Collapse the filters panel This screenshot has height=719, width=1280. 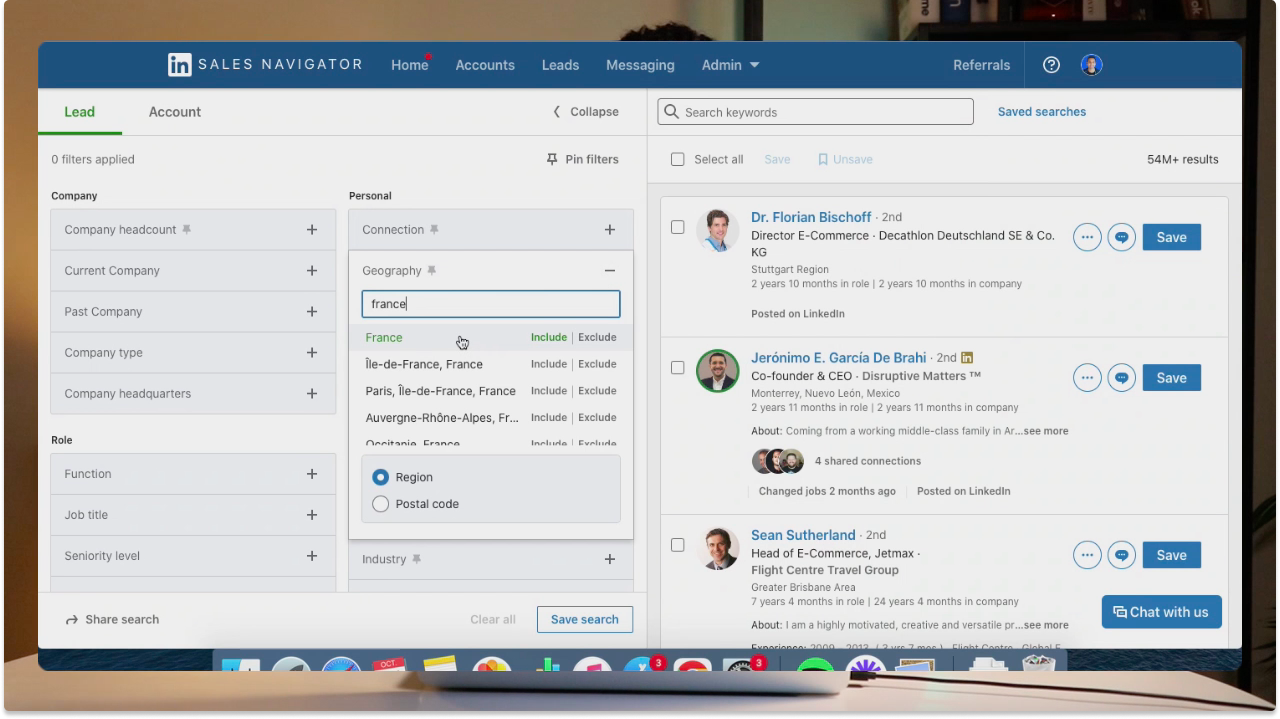(586, 112)
